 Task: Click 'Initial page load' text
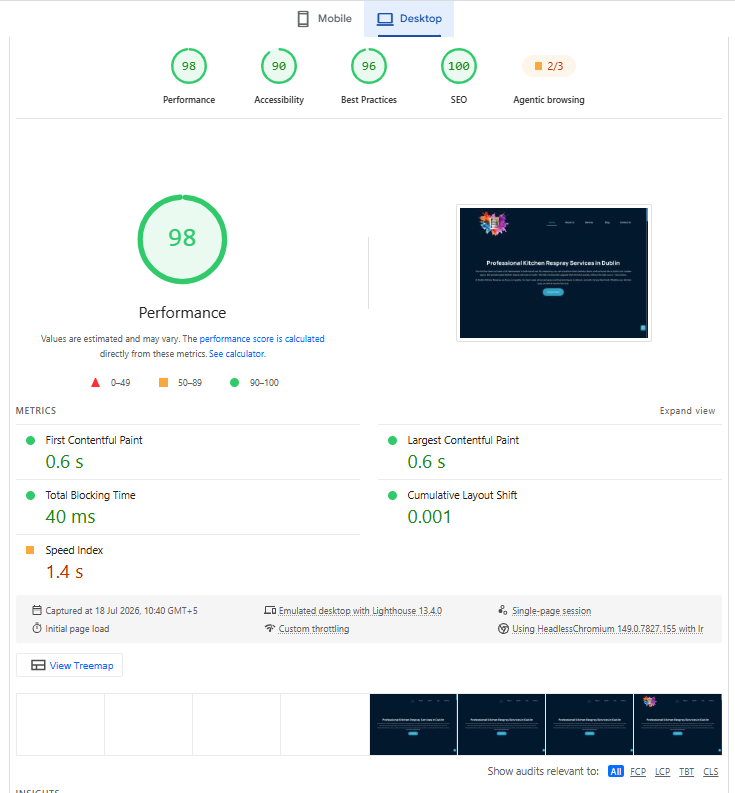coord(77,629)
